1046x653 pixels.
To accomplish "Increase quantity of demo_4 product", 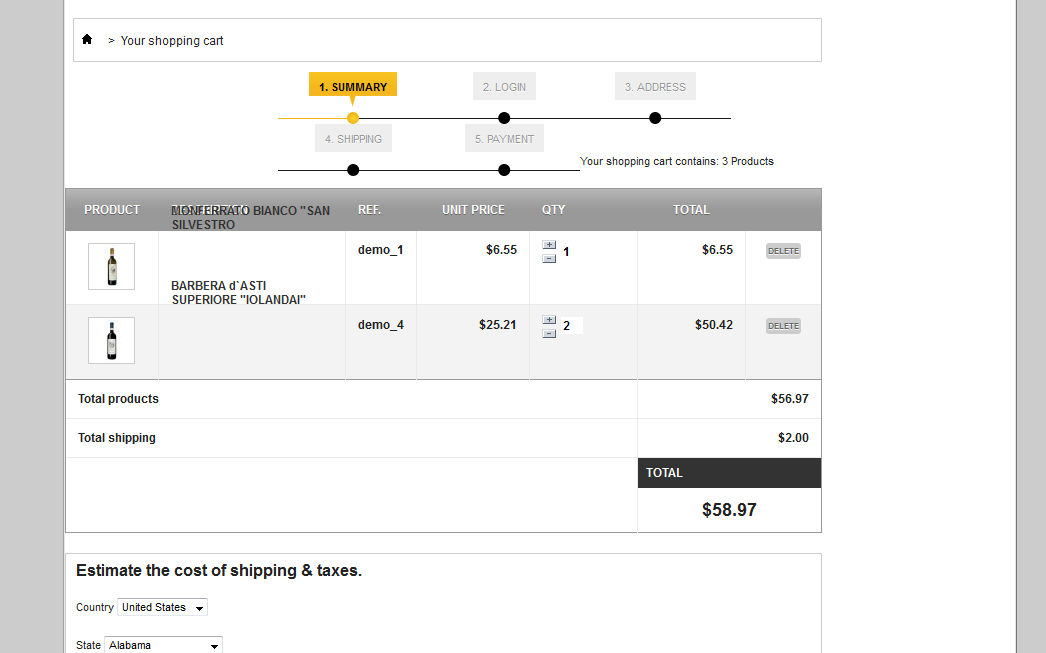I will (x=549, y=320).
